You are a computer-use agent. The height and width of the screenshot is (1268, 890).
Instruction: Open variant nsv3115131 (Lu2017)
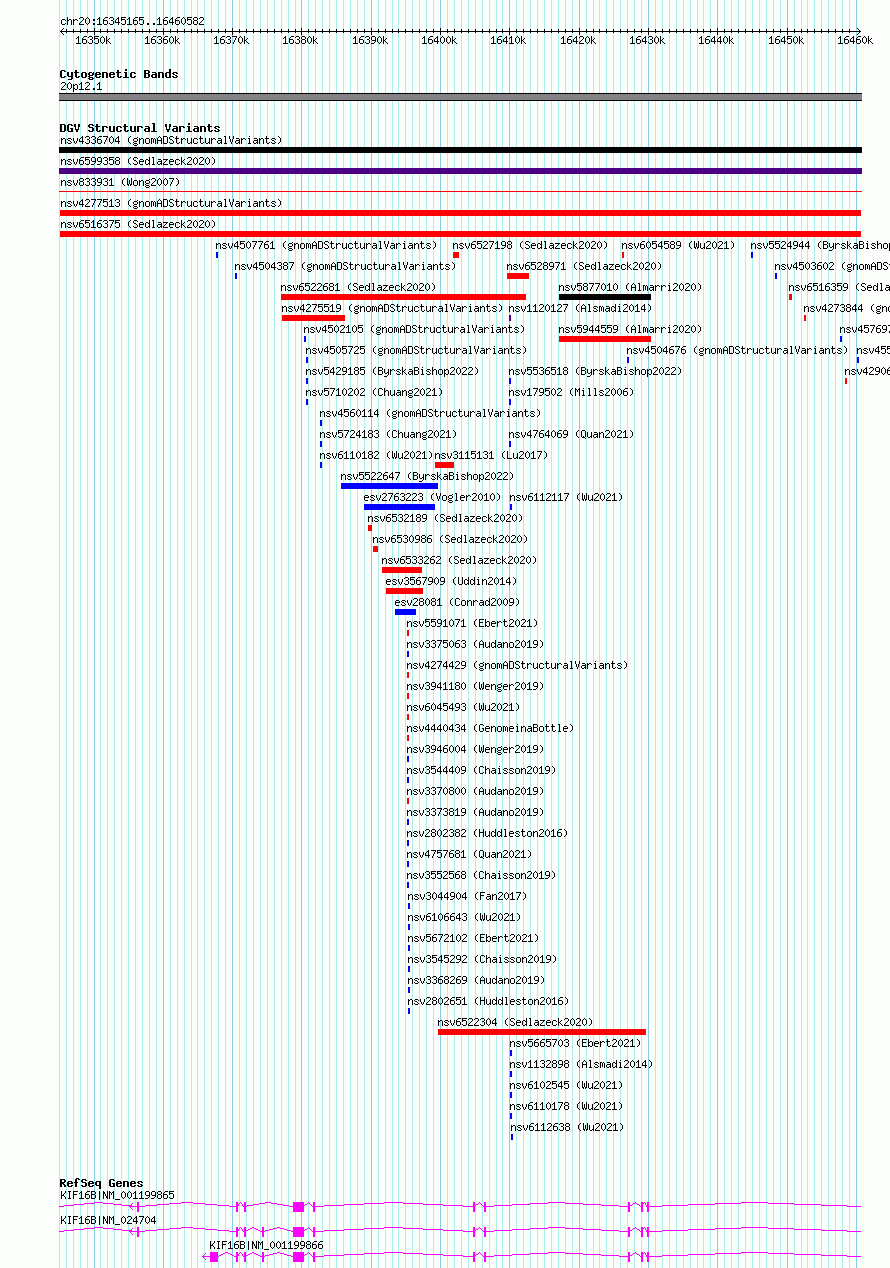[x=491, y=455]
